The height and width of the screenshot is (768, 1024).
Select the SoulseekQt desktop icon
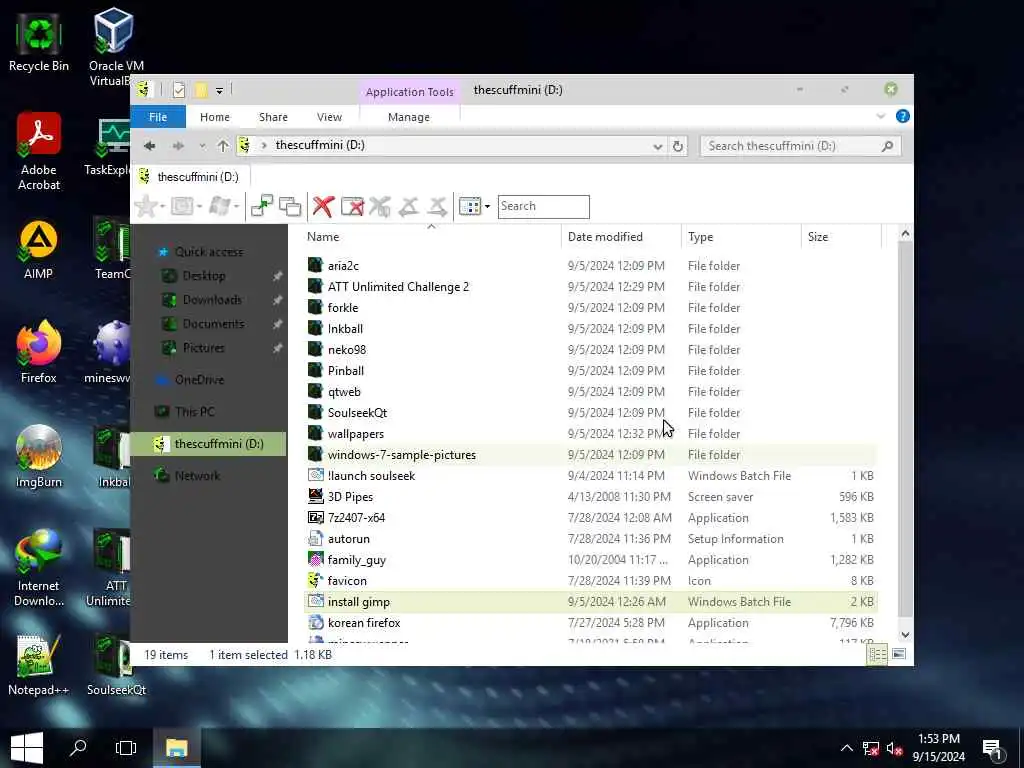116,664
